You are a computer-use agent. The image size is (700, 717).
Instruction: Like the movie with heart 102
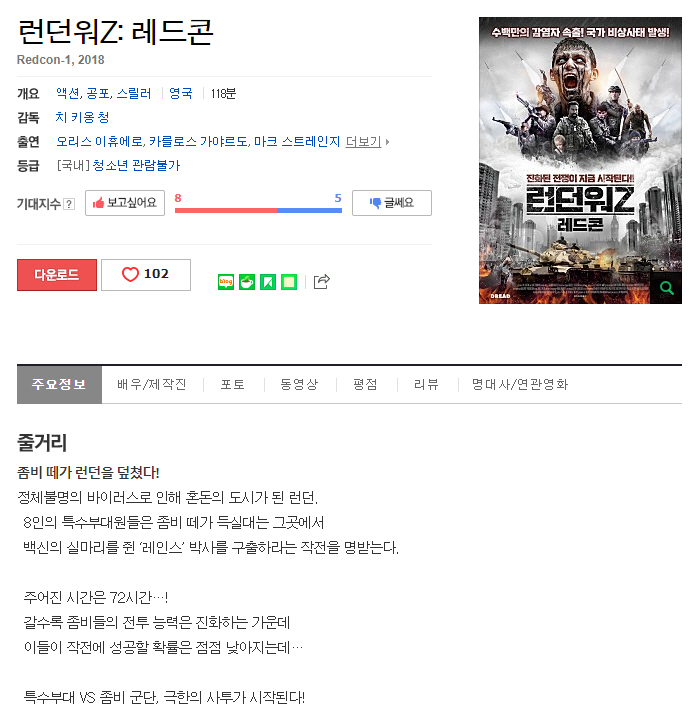[x=146, y=274]
